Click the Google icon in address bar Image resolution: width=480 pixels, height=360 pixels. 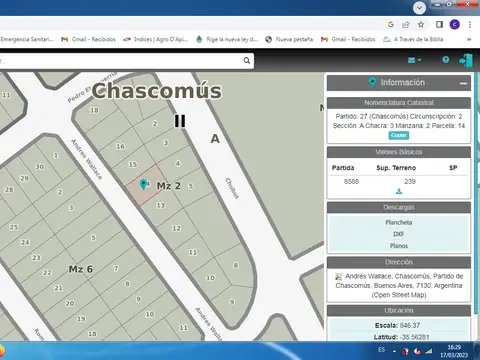coord(391,24)
